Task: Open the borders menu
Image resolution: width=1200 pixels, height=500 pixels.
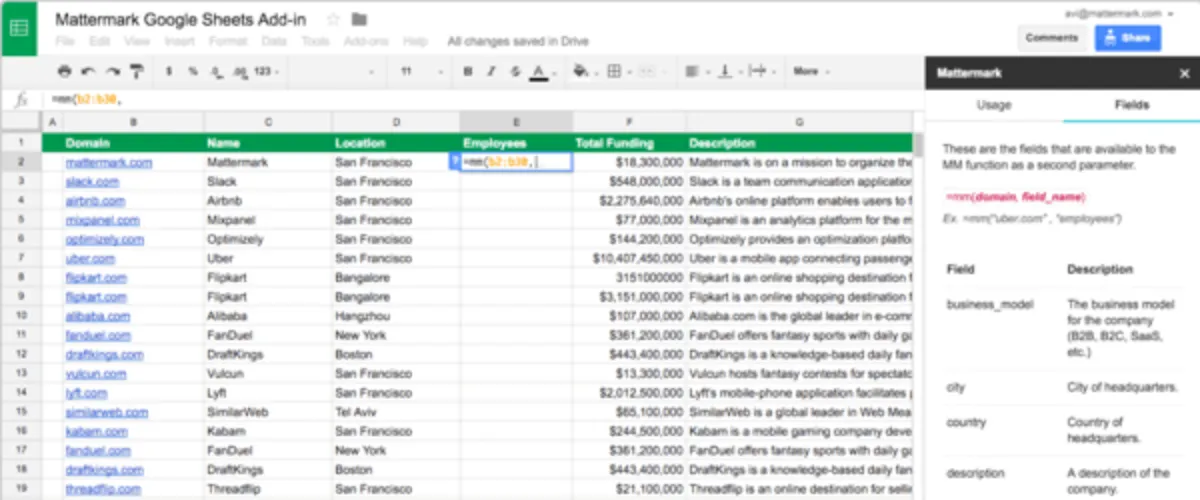Action: click(x=617, y=71)
